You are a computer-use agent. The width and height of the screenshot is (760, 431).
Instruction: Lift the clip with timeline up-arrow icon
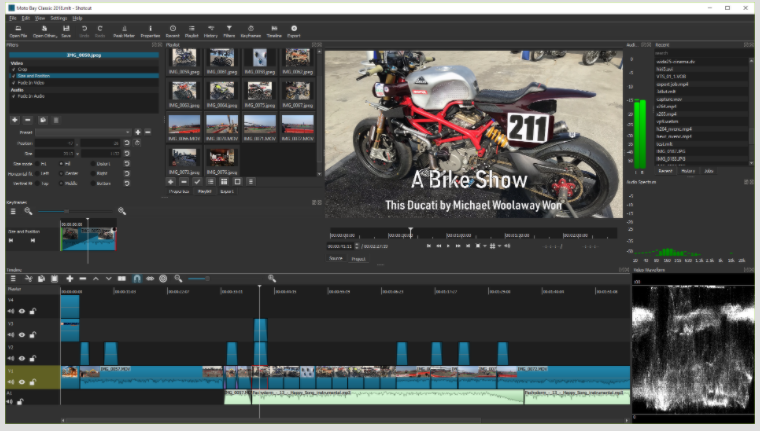click(96, 279)
